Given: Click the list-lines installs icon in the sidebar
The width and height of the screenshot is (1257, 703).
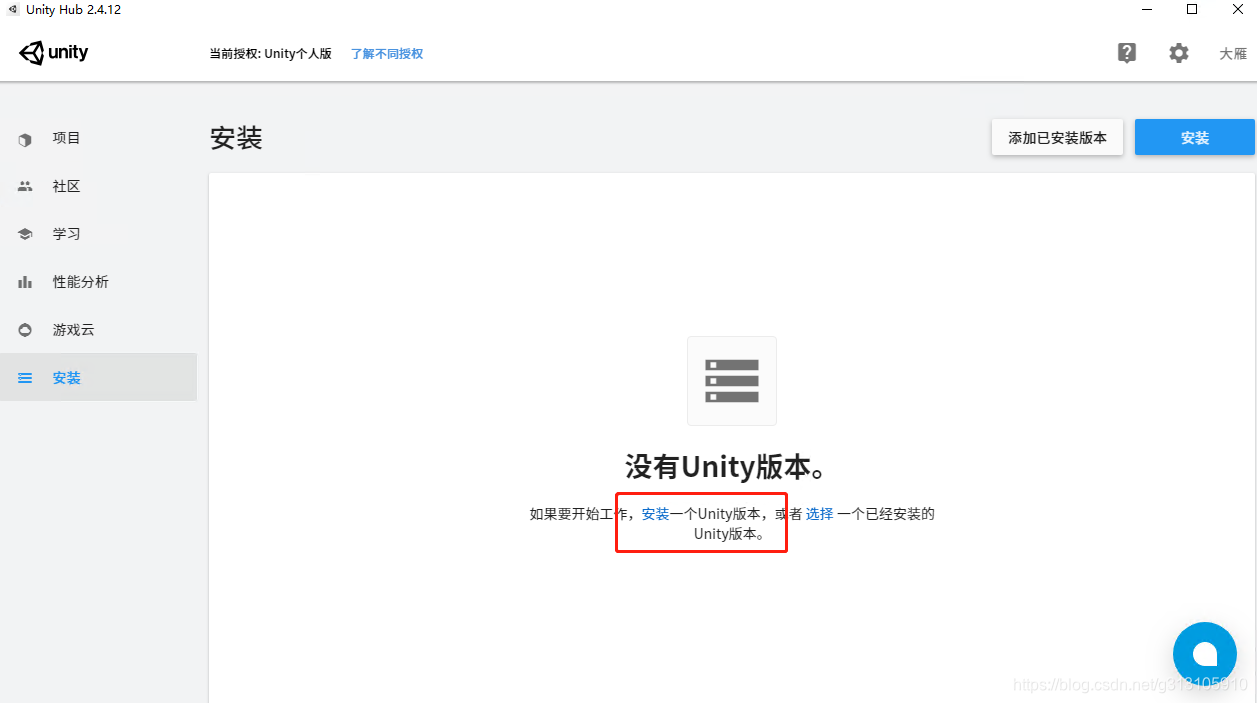Looking at the screenshot, I should coord(25,378).
